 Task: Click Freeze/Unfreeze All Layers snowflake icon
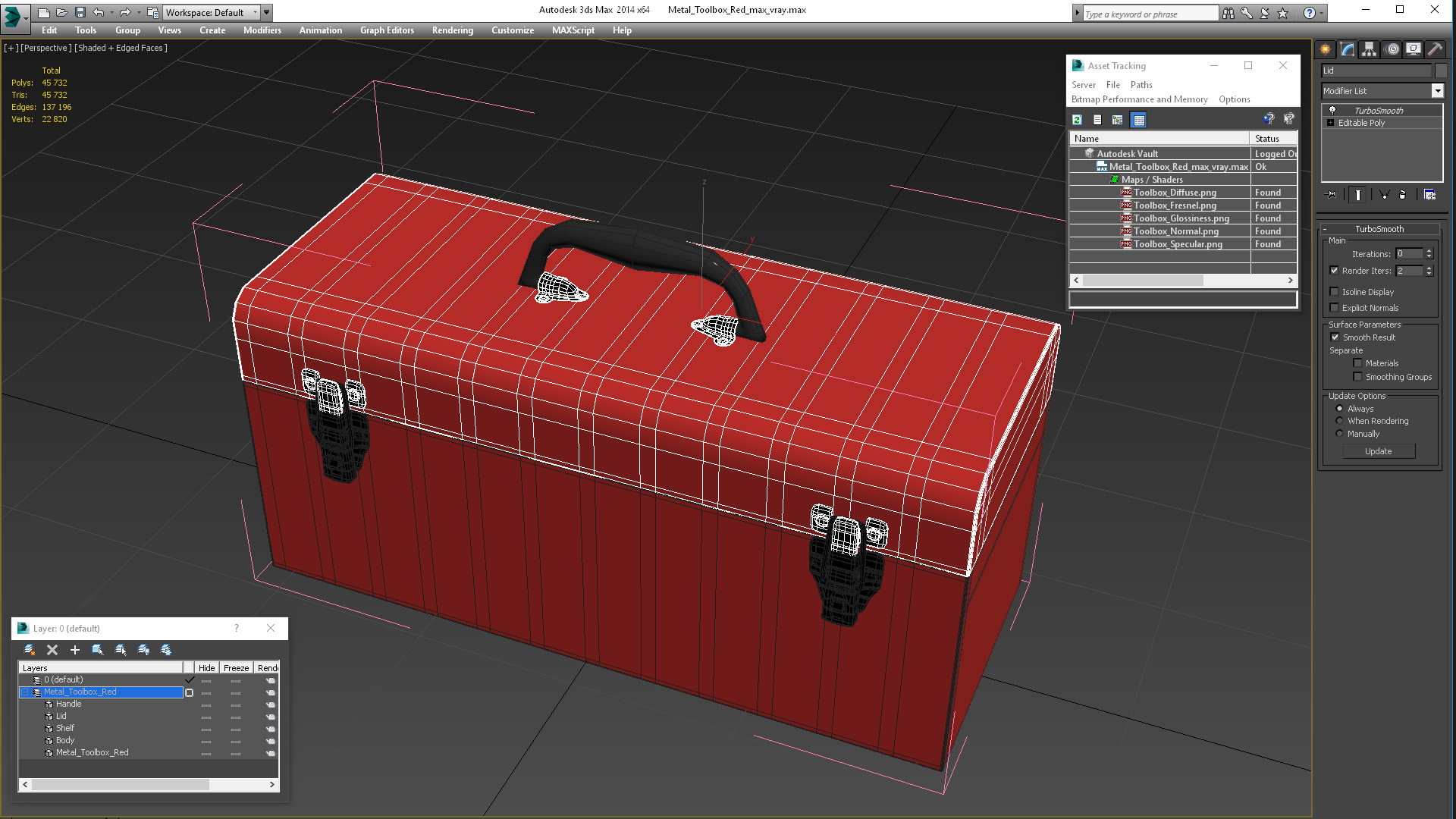[166, 650]
